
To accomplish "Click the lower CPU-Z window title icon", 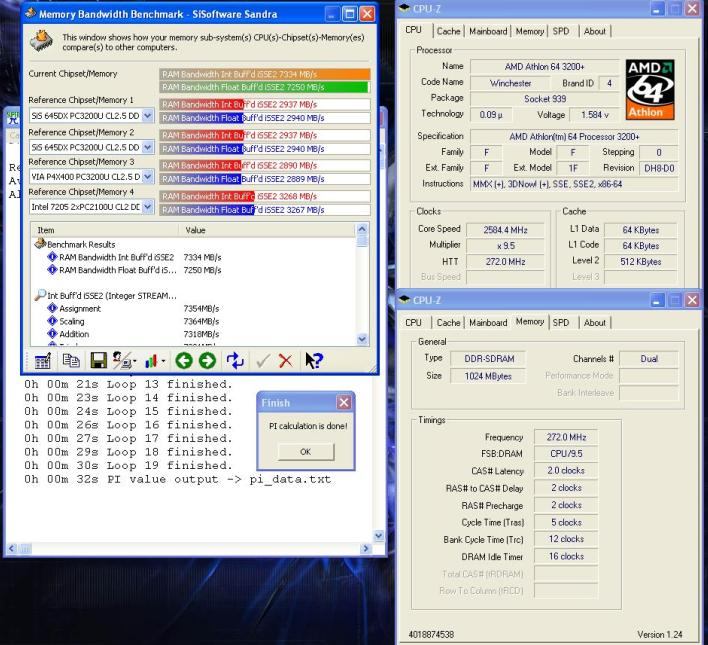I will 404,299.
